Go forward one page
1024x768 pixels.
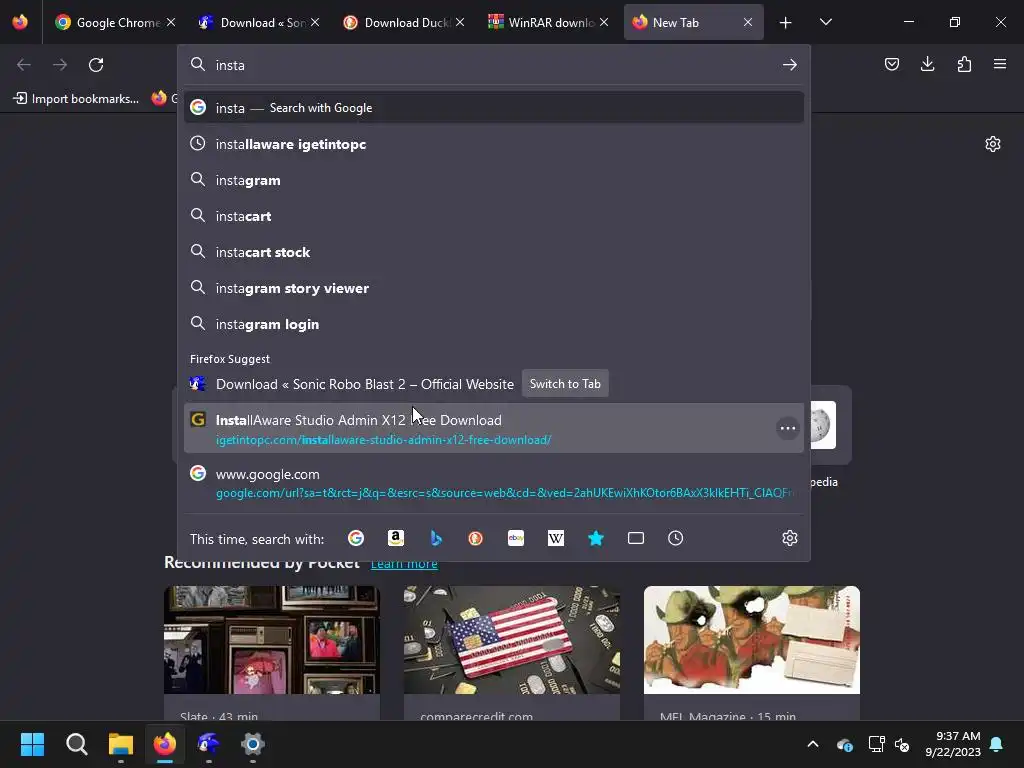pos(60,65)
